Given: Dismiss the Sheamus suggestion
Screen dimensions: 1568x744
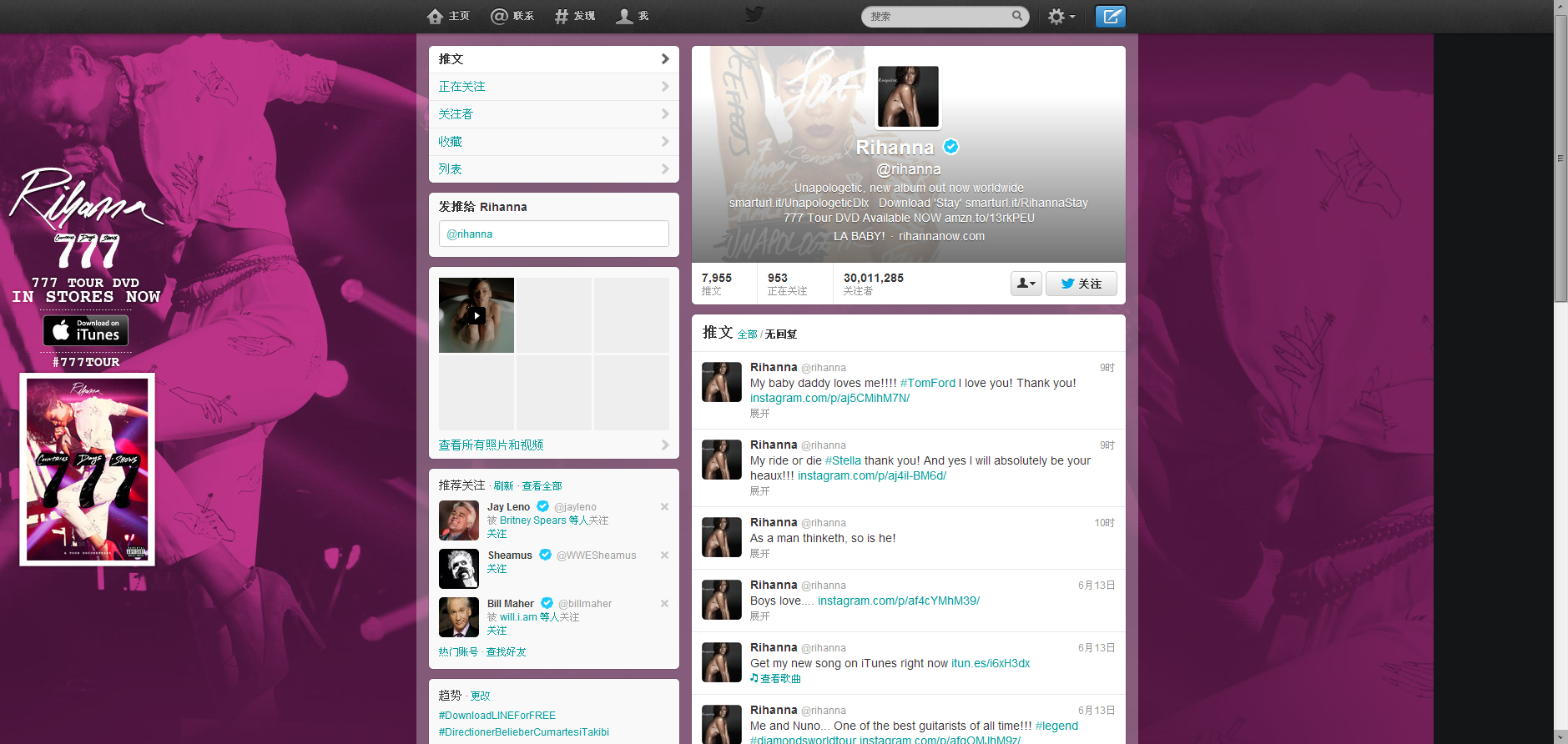Looking at the screenshot, I should (664, 555).
